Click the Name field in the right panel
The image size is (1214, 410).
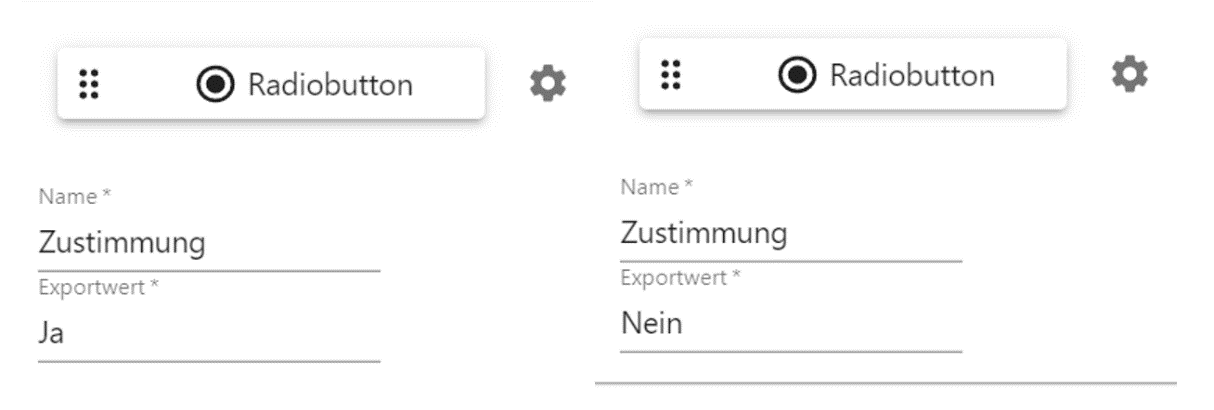[790, 233]
